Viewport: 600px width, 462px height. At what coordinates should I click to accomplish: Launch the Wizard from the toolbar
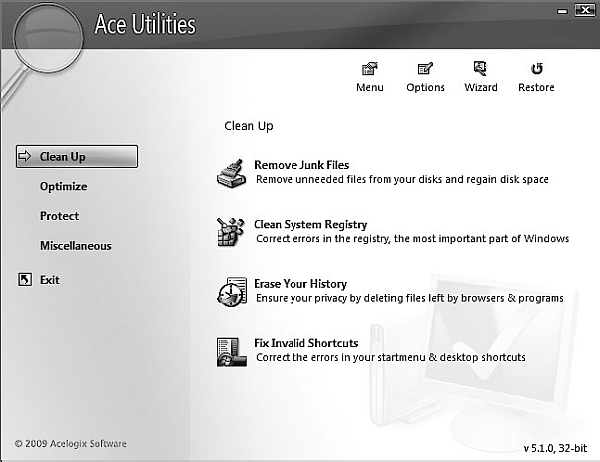coord(480,70)
